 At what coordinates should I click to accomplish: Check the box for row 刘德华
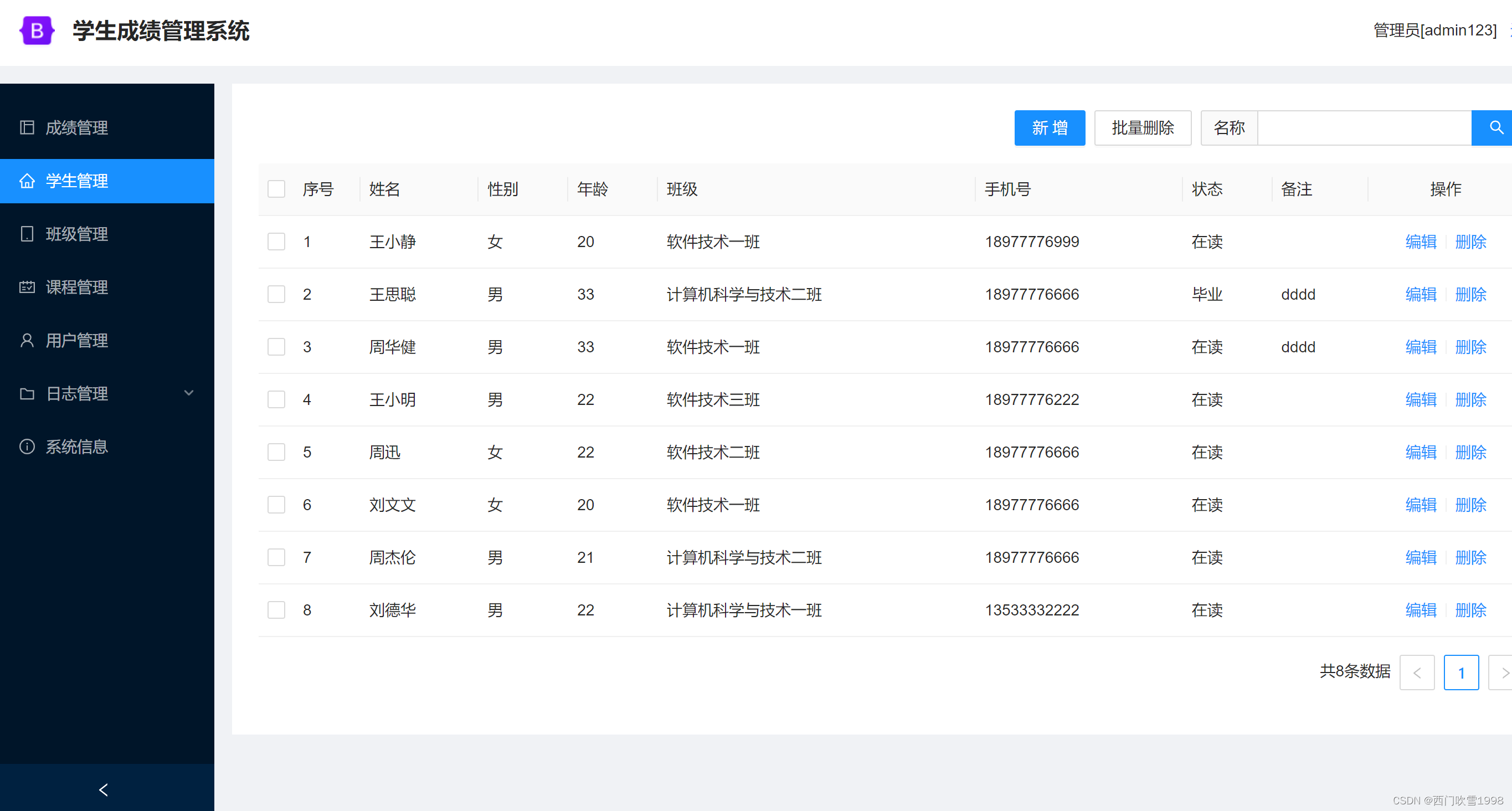click(x=276, y=609)
